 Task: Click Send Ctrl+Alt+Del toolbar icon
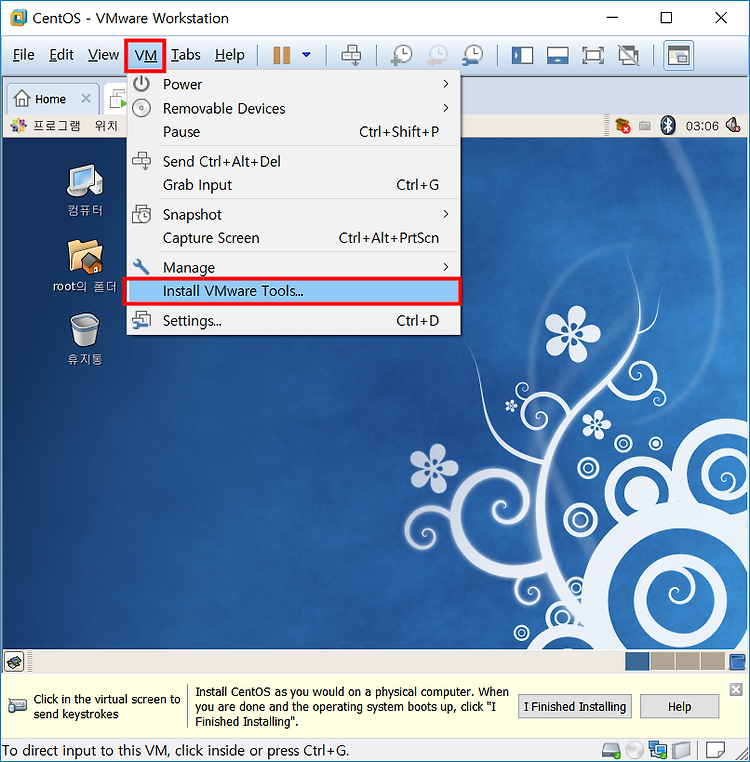351,55
